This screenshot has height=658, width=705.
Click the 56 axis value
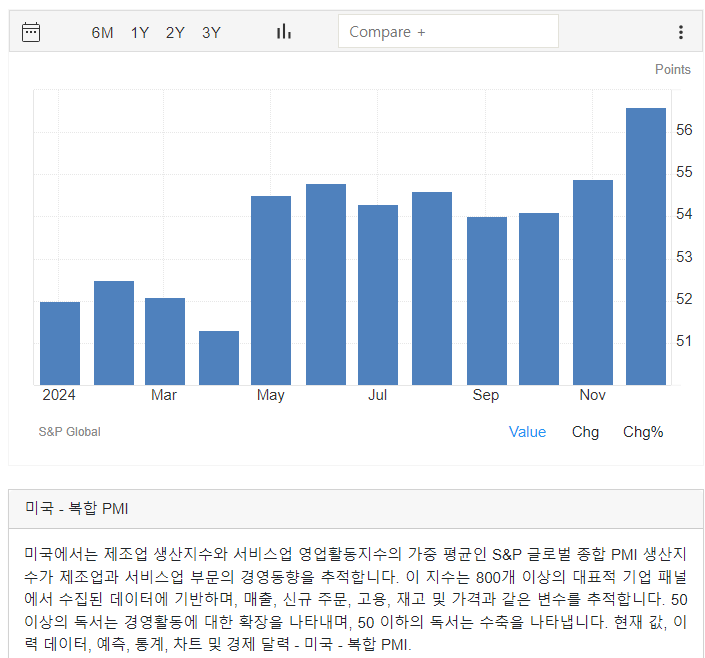pyautogui.click(x=684, y=130)
